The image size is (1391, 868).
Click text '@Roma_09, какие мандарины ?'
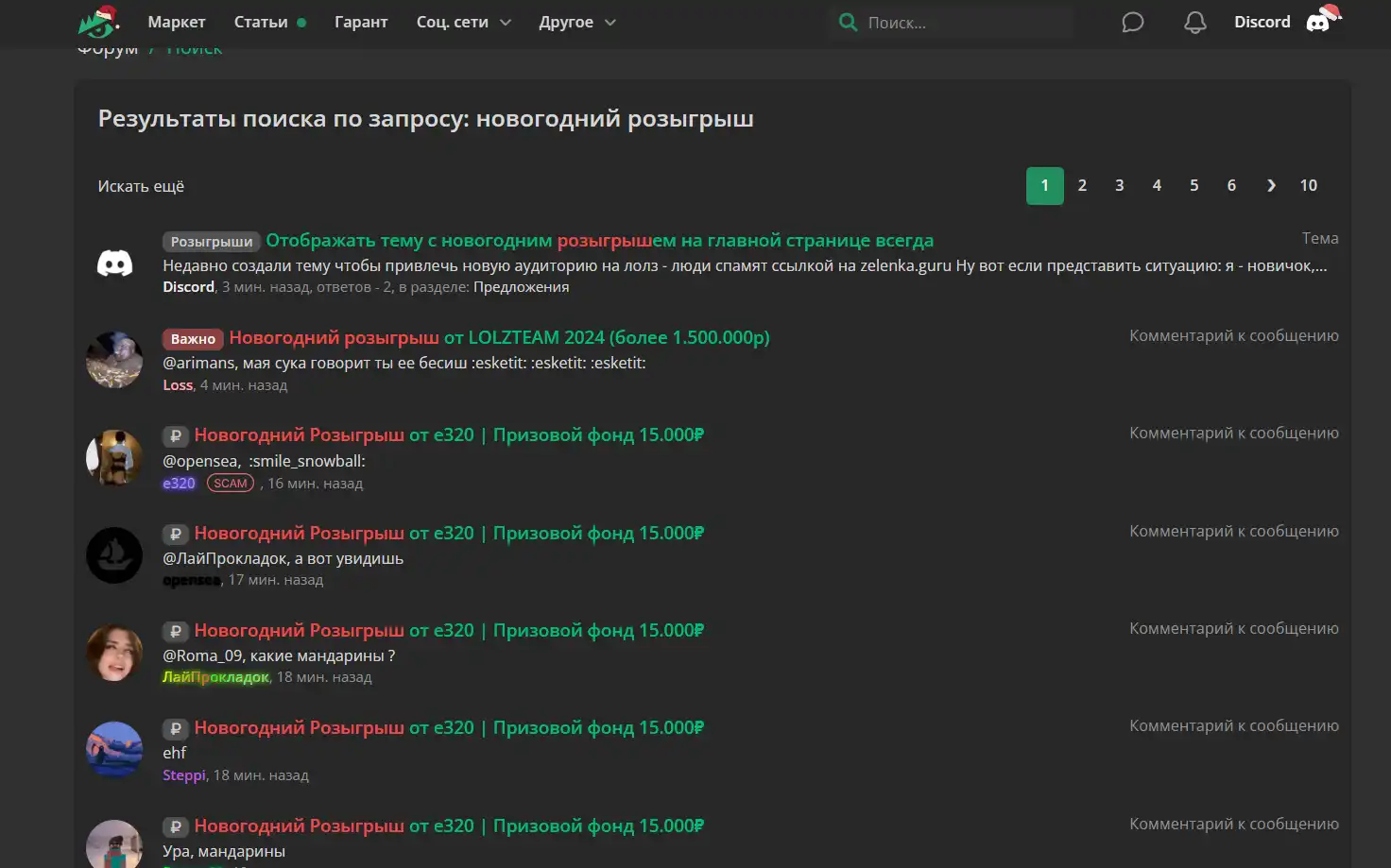(x=279, y=655)
